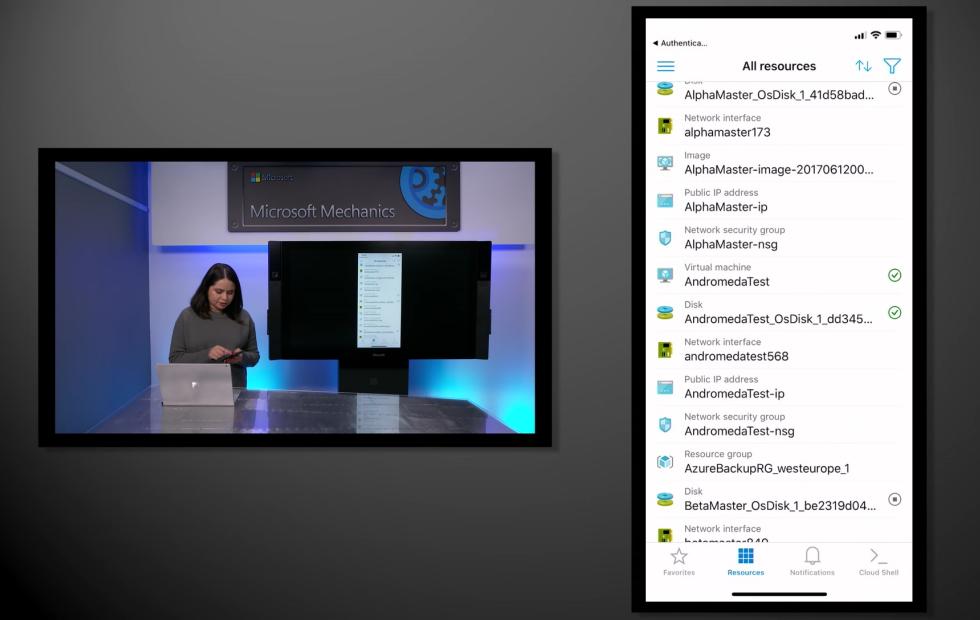Open andromedatest568 network interface entry

coord(736,356)
